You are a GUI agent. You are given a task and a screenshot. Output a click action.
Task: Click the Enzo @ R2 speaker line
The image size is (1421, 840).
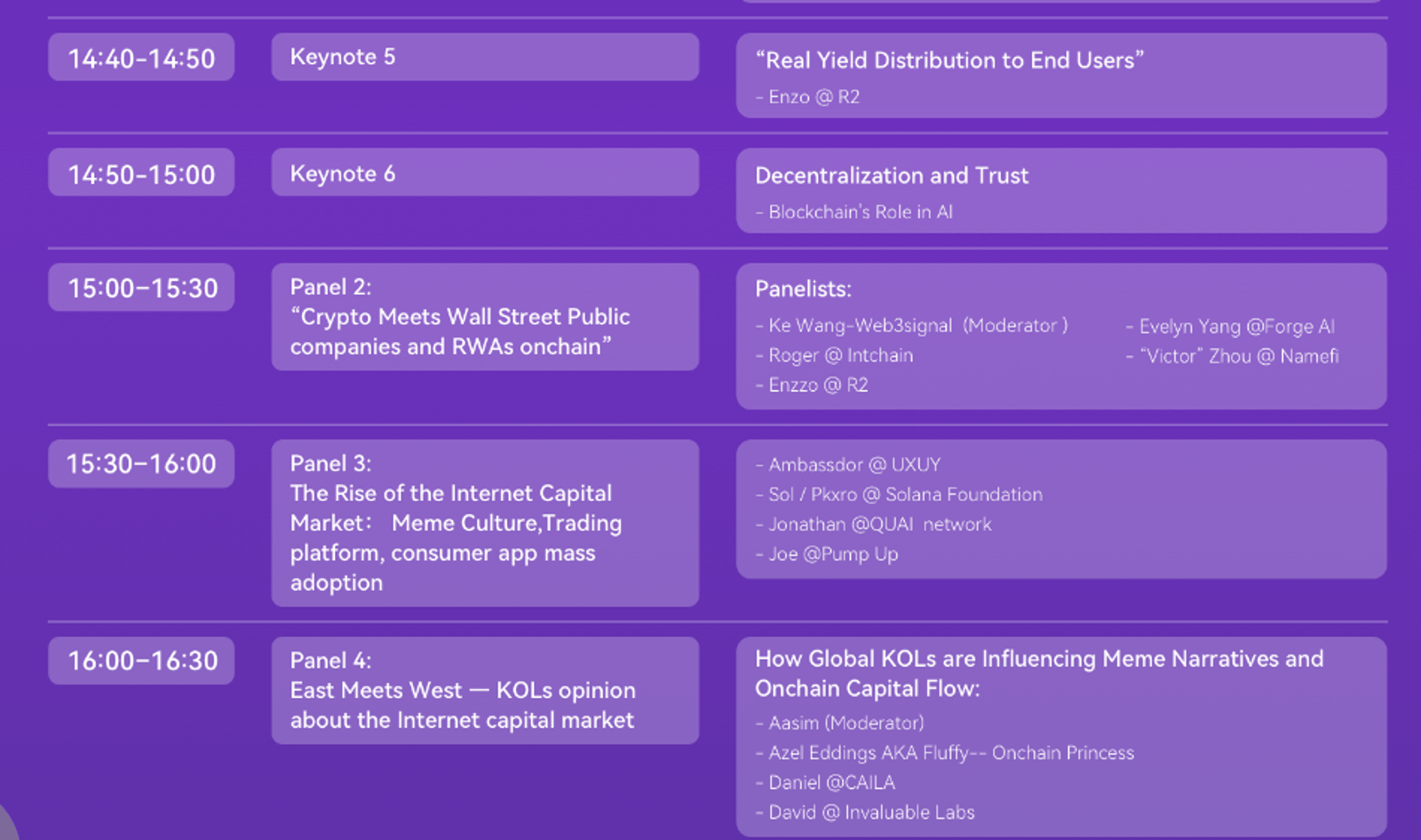(x=808, y=97)
